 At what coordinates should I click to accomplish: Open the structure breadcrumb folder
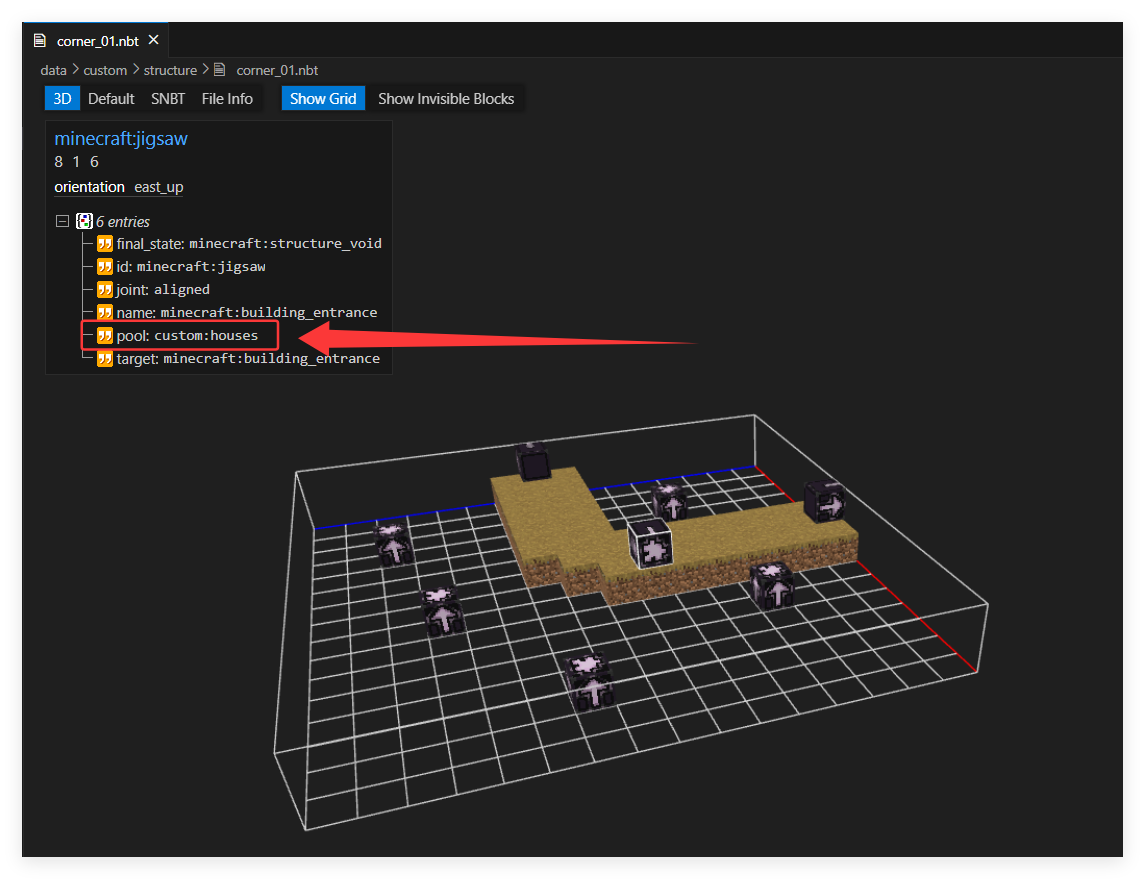tap(170, 70)
